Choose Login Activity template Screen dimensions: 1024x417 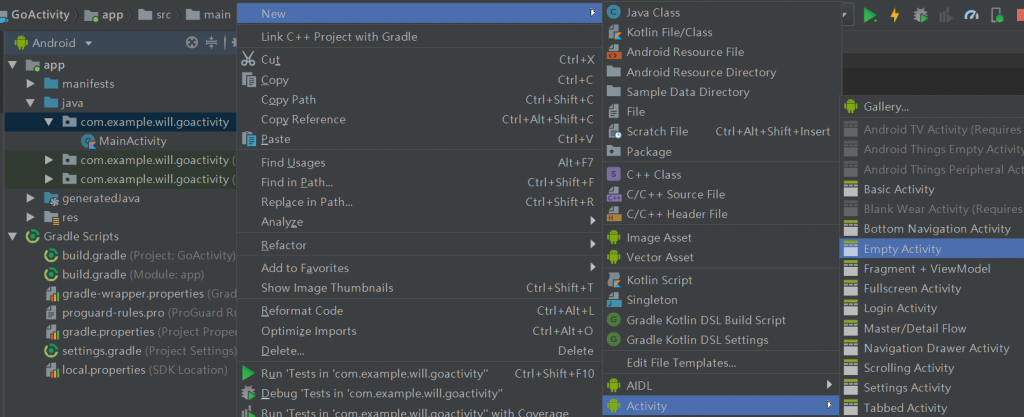[932, 308]
